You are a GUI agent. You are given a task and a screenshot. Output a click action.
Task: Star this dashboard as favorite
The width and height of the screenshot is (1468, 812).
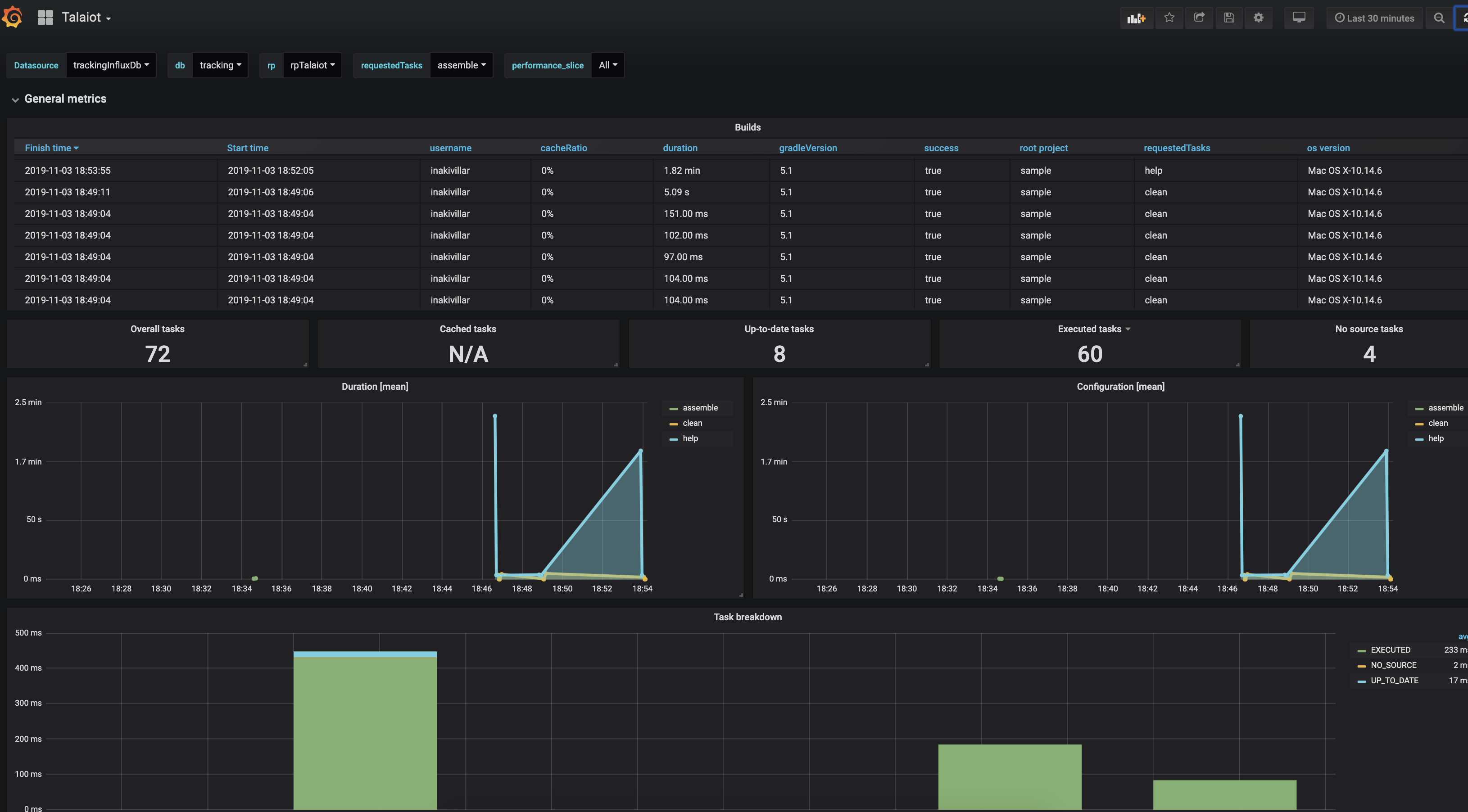click(x=1169, y=18)
